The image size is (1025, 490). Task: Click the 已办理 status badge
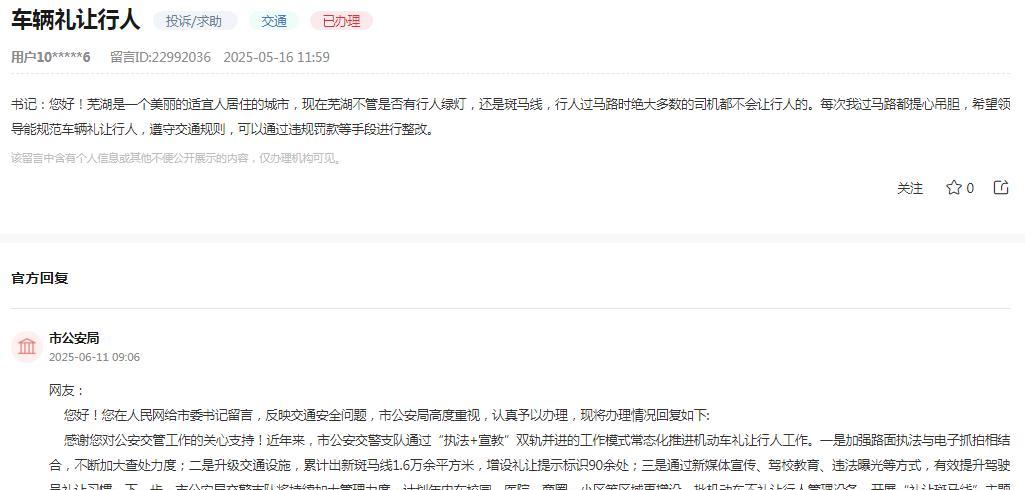(x=341, y=21)
